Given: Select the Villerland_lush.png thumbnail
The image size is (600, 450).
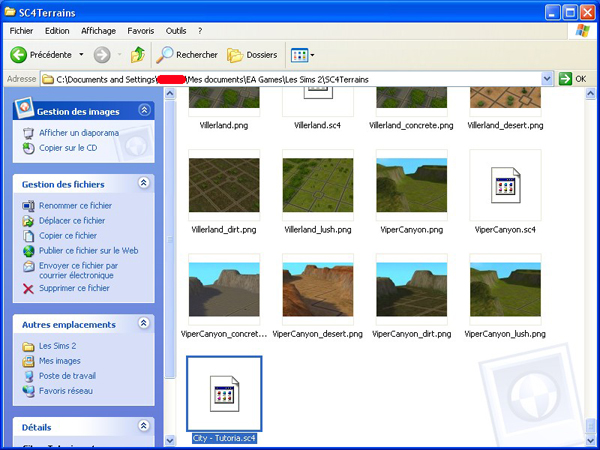Looking at the screenshot, I should 318,185.
